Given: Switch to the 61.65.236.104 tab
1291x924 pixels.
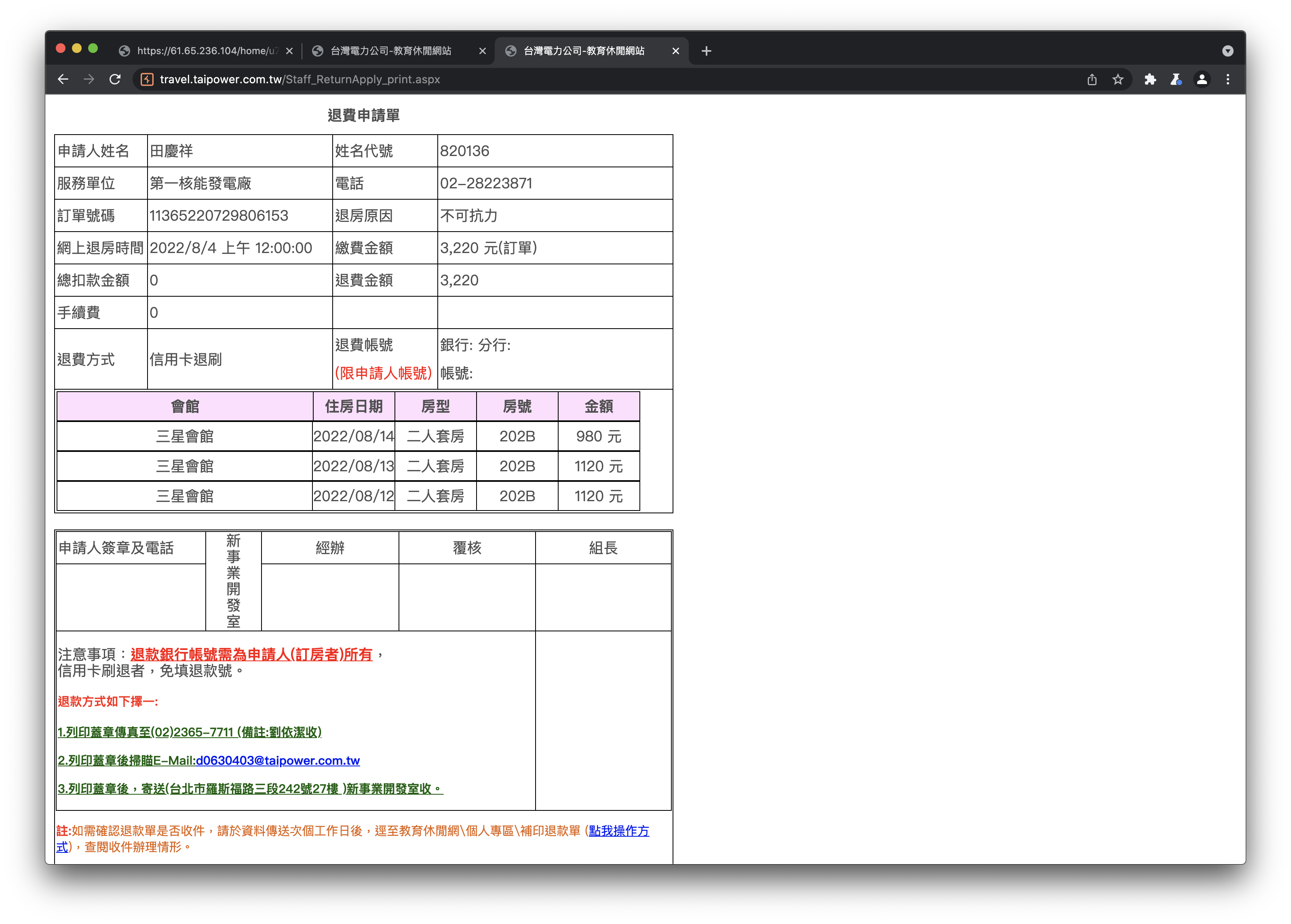Looking at the screenshot, I should point(199,51).
